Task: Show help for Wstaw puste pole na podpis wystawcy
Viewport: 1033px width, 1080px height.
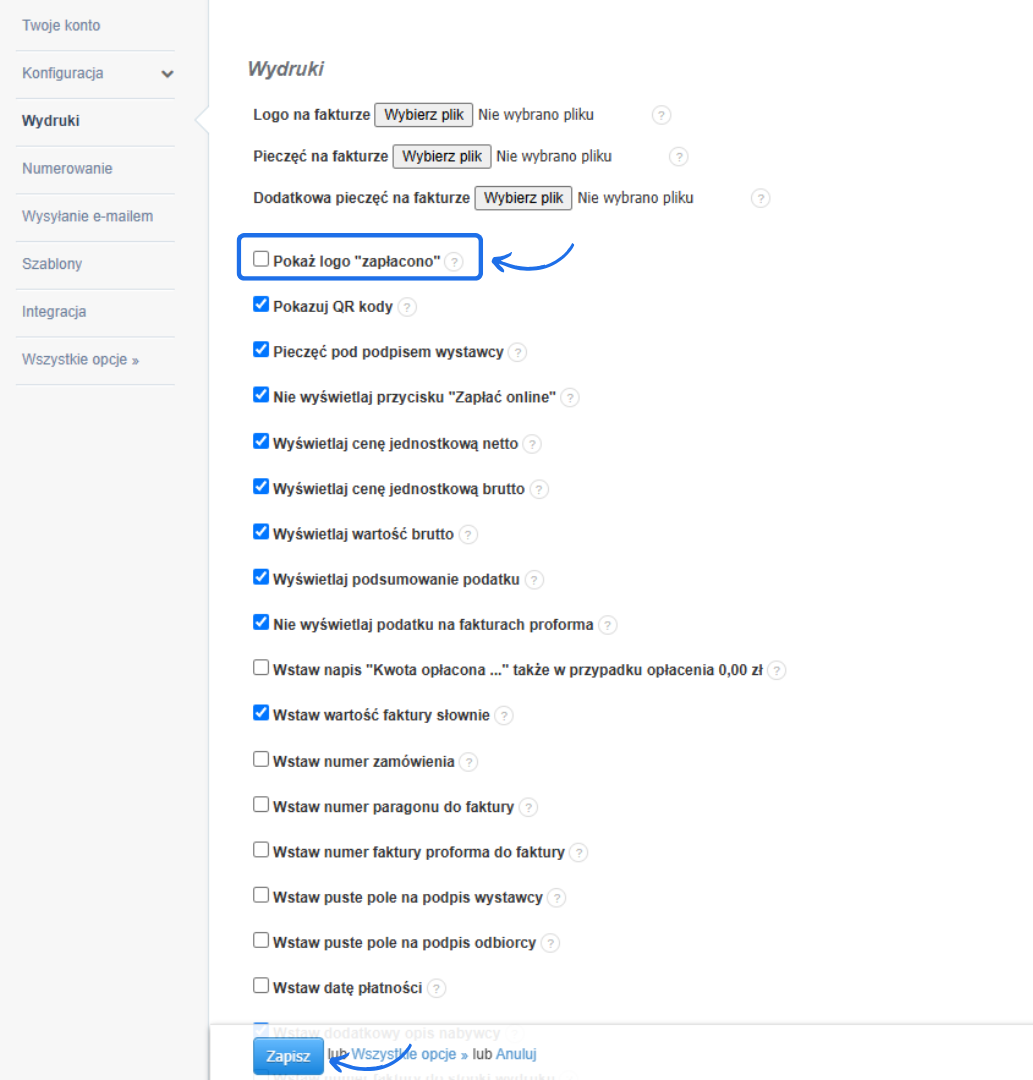Action: click(x=556, y=898)
